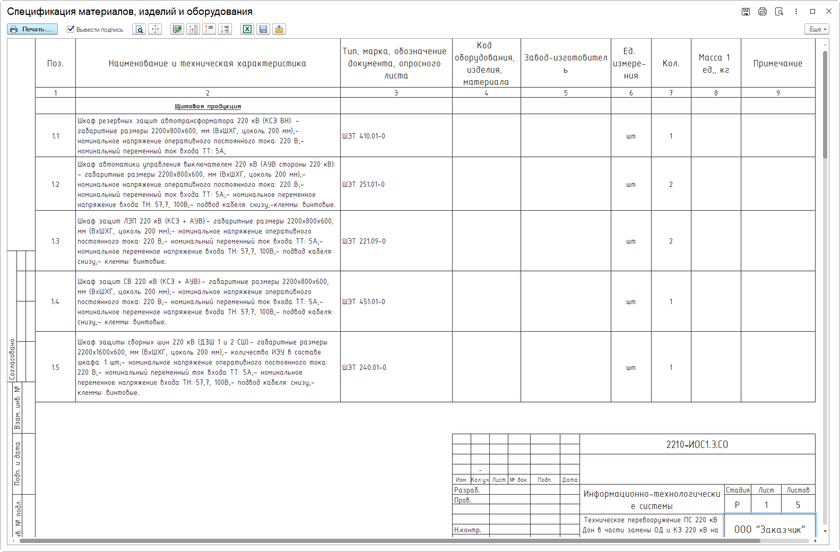Click the horizontal scrollbar at the bottom
This screenshot has width=840, height=552.
coord(400,546)
